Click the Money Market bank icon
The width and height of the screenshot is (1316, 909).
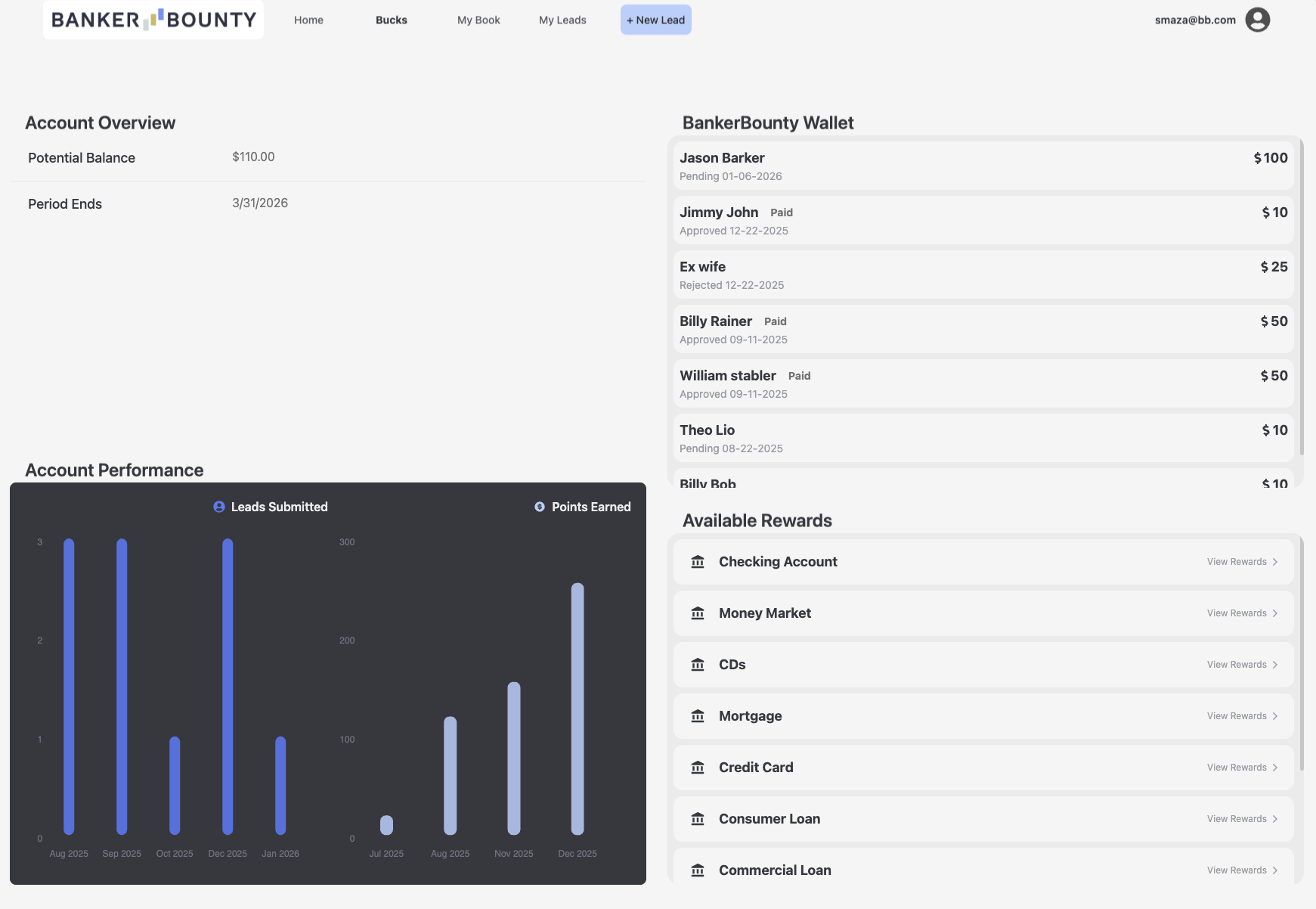698,613
